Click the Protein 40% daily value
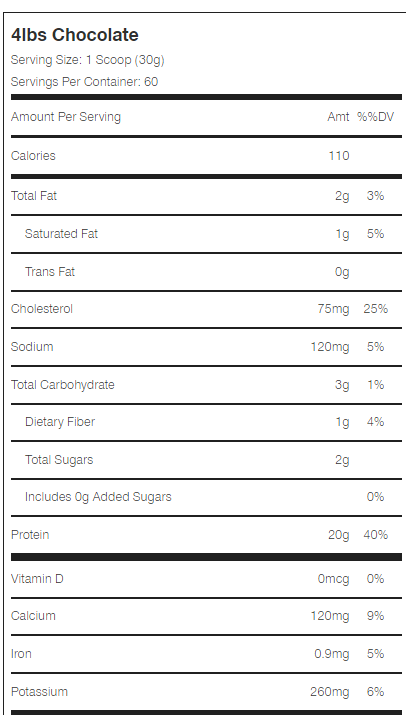 [375, 534]
